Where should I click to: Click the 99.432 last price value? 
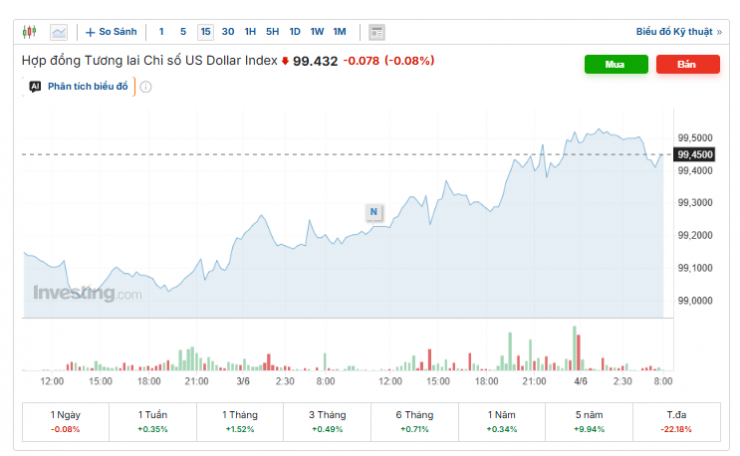(x=315, y=61)
